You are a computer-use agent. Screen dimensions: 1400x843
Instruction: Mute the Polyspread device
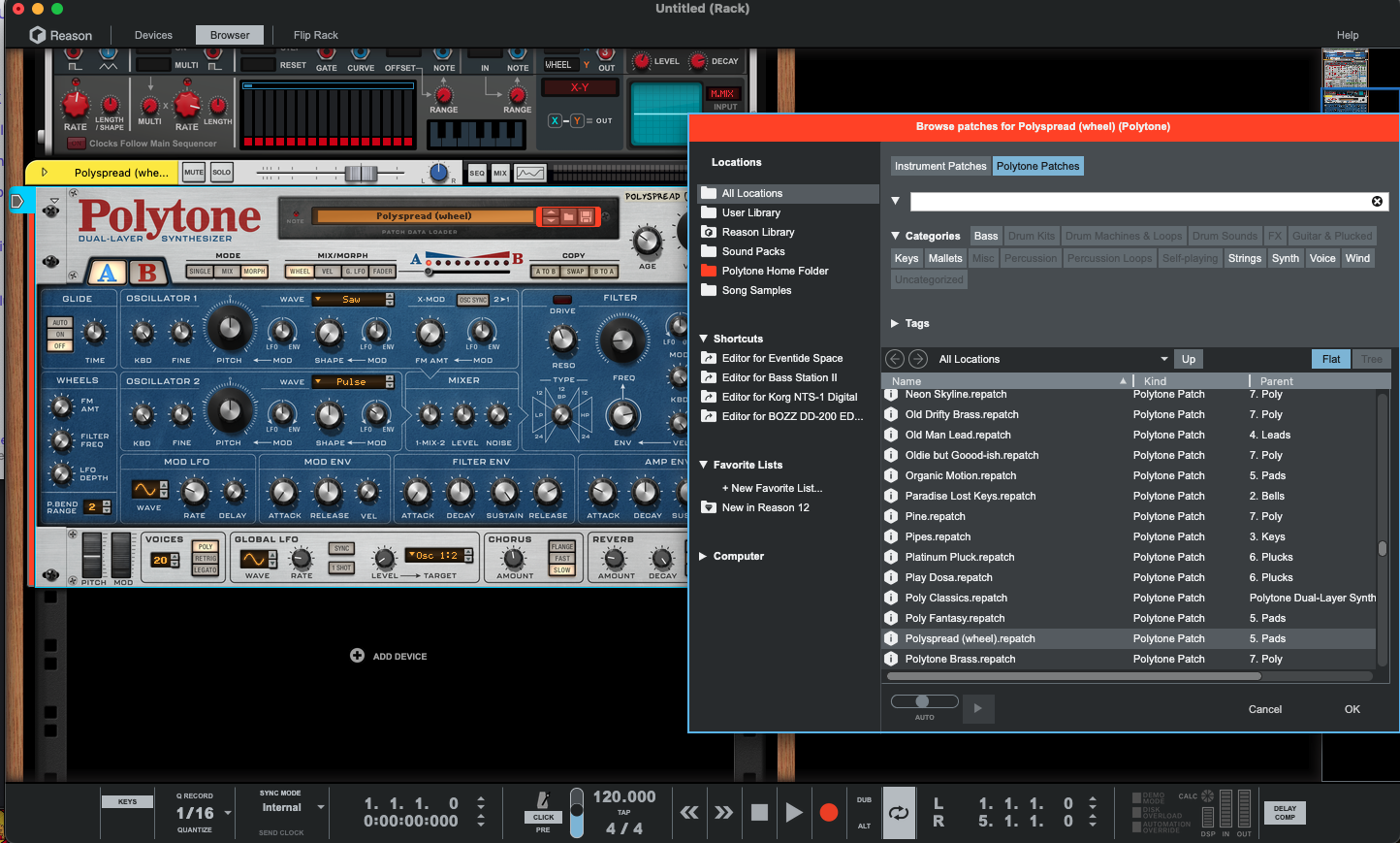[194, 173]
